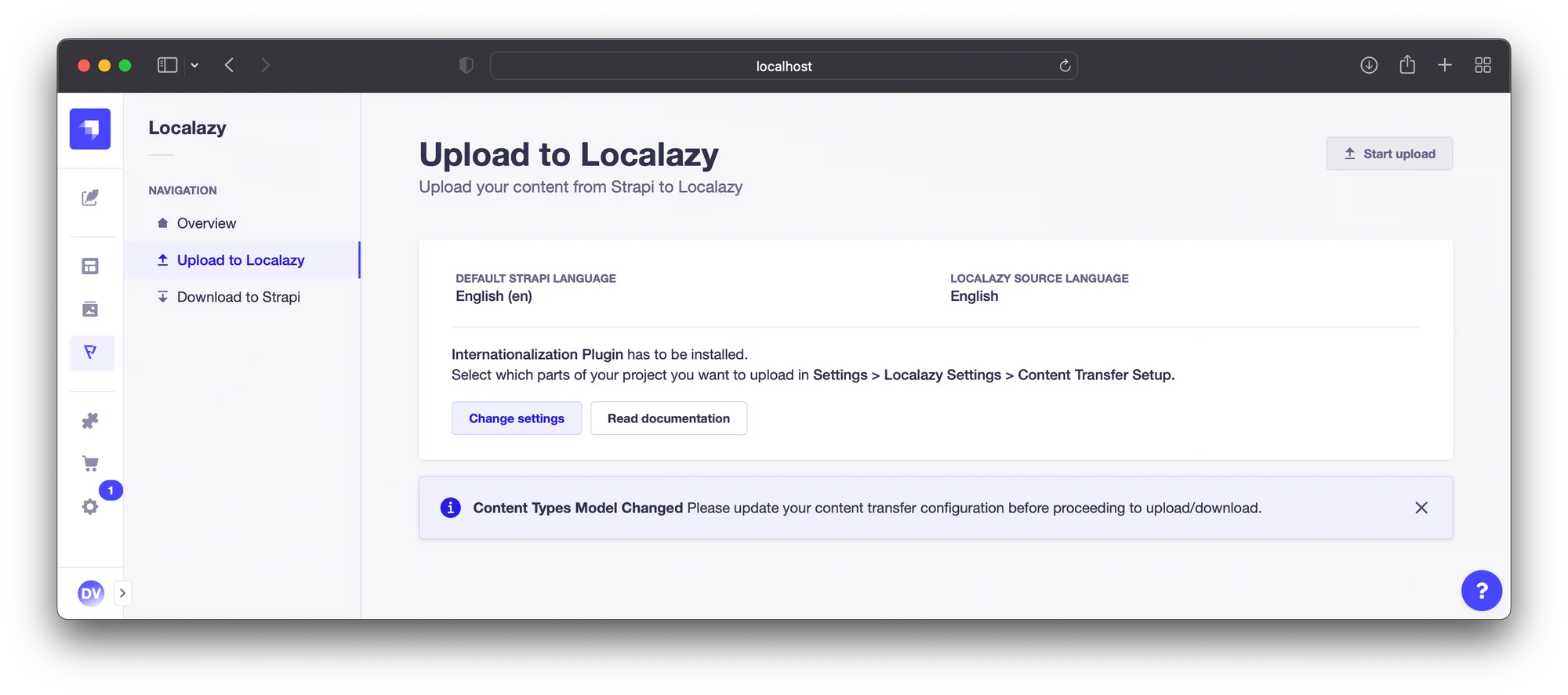Expand the left navigation with arrow chevron
1568x695 pixels.
(x=122, y=593)
